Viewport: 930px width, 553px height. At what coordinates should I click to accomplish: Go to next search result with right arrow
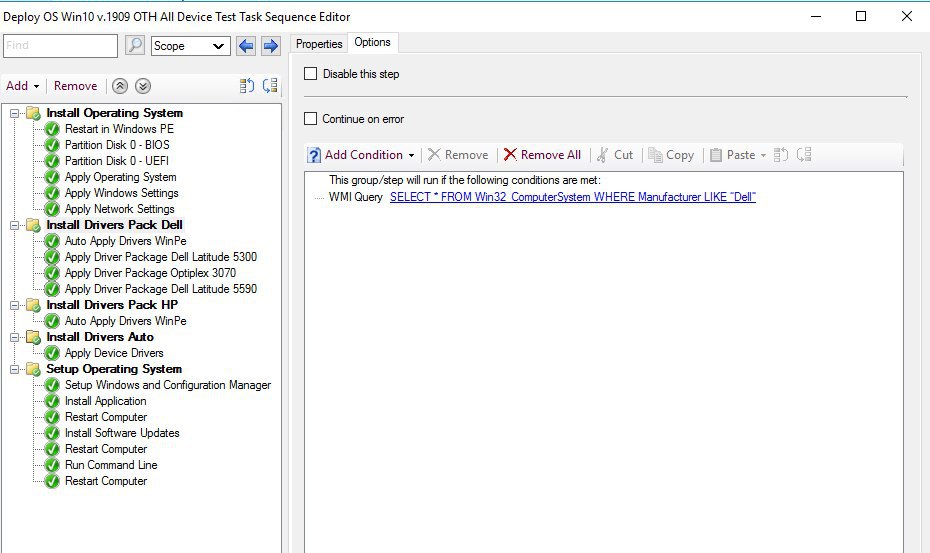point(270,46)
